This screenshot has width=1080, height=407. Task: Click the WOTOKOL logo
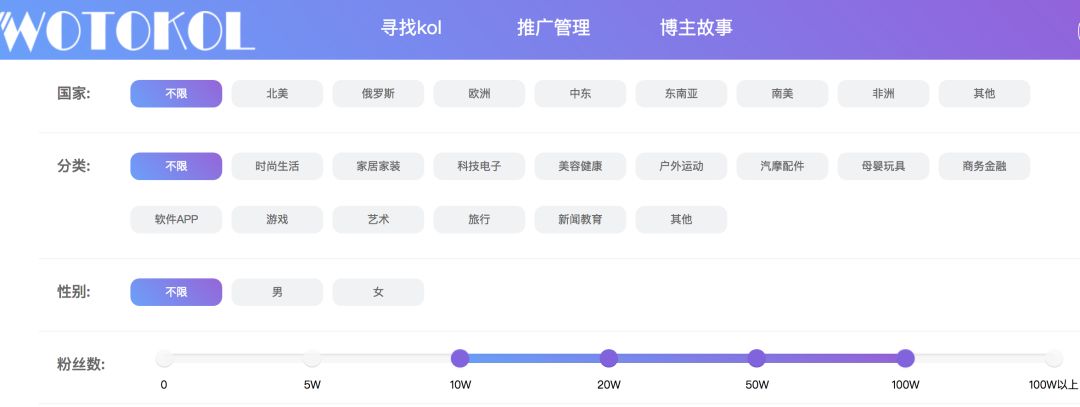pyautogui.click(x=127, y=30)
